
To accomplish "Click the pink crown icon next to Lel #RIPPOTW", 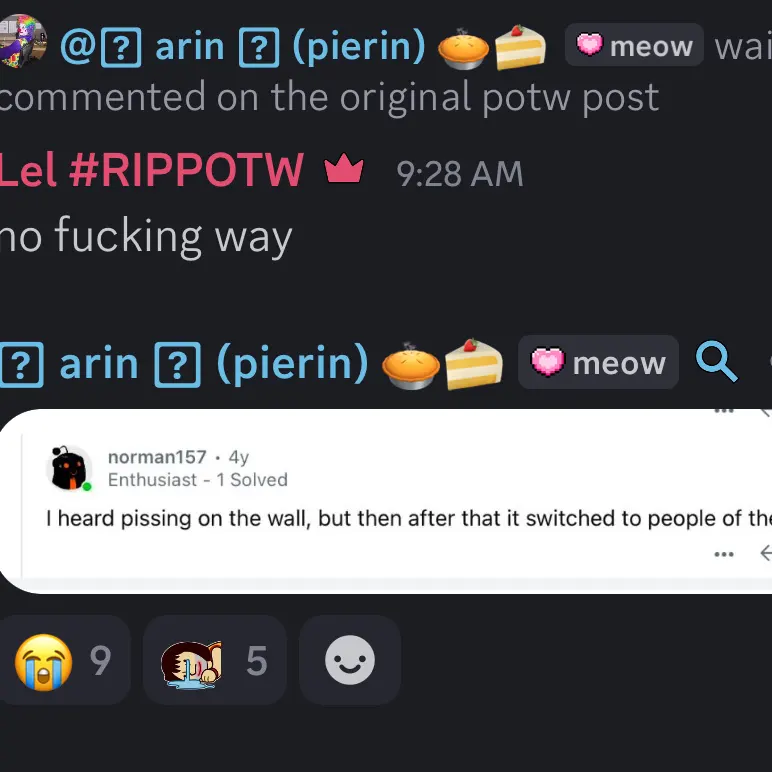I will [x=344, y=168].
